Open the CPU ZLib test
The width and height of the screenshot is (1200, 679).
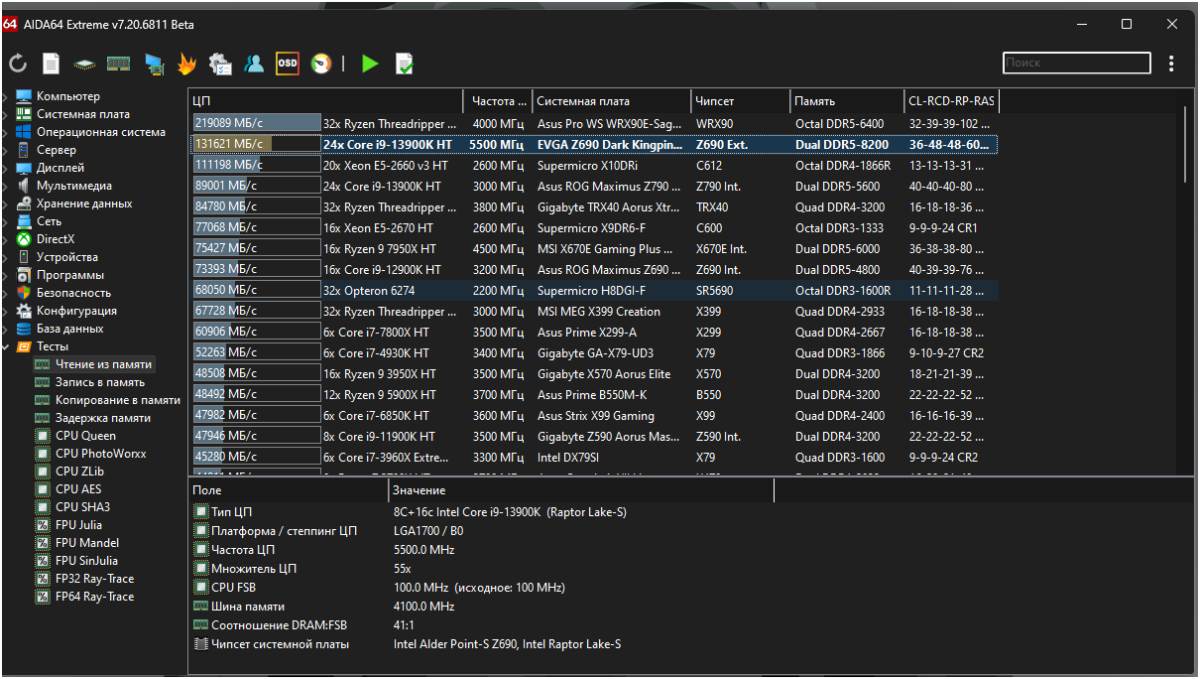point(80,472)
